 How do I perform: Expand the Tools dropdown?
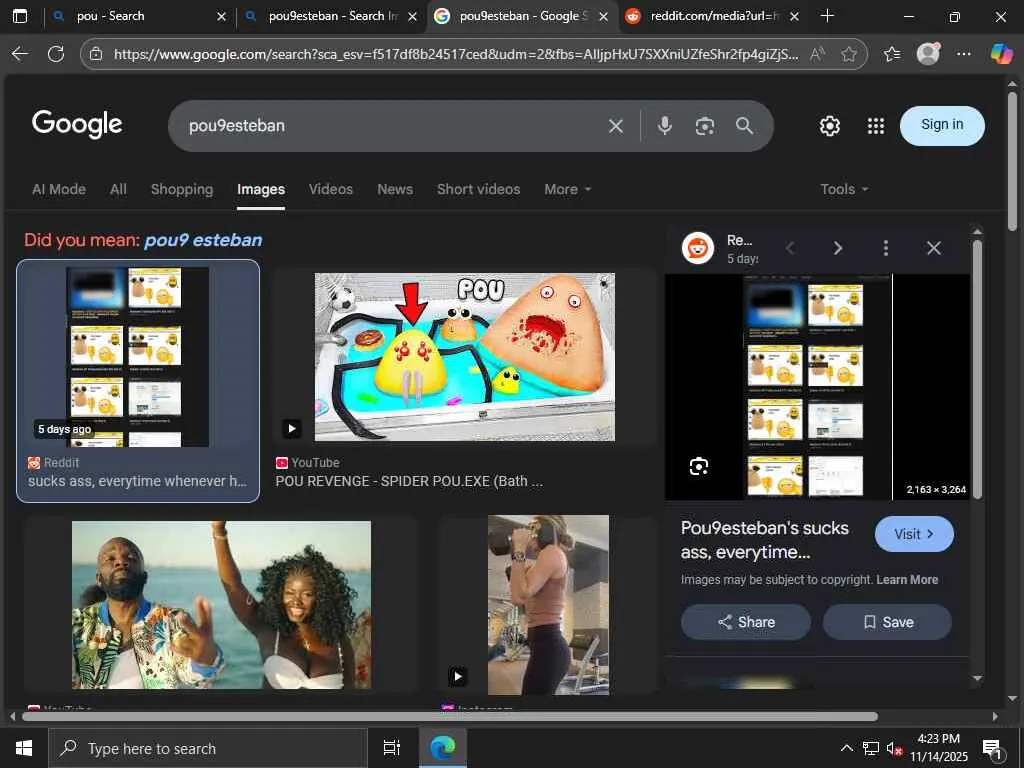point(844,189)
